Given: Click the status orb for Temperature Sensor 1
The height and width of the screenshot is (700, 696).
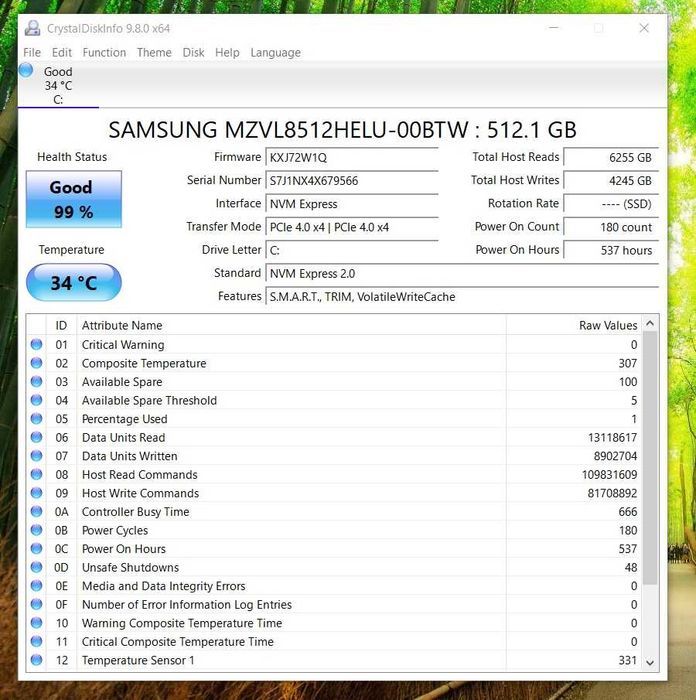Looking at the screenshot, I should coord(37,660).
